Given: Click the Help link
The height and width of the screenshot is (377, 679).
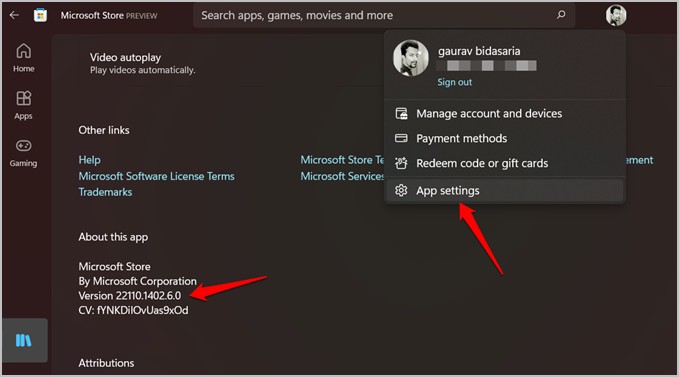Looking at the screenshot, I should coord(89,160).
